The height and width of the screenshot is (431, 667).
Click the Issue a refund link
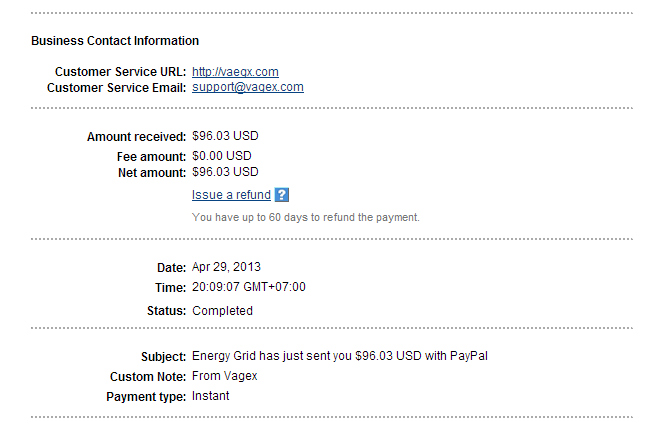[x=231, y=195]
